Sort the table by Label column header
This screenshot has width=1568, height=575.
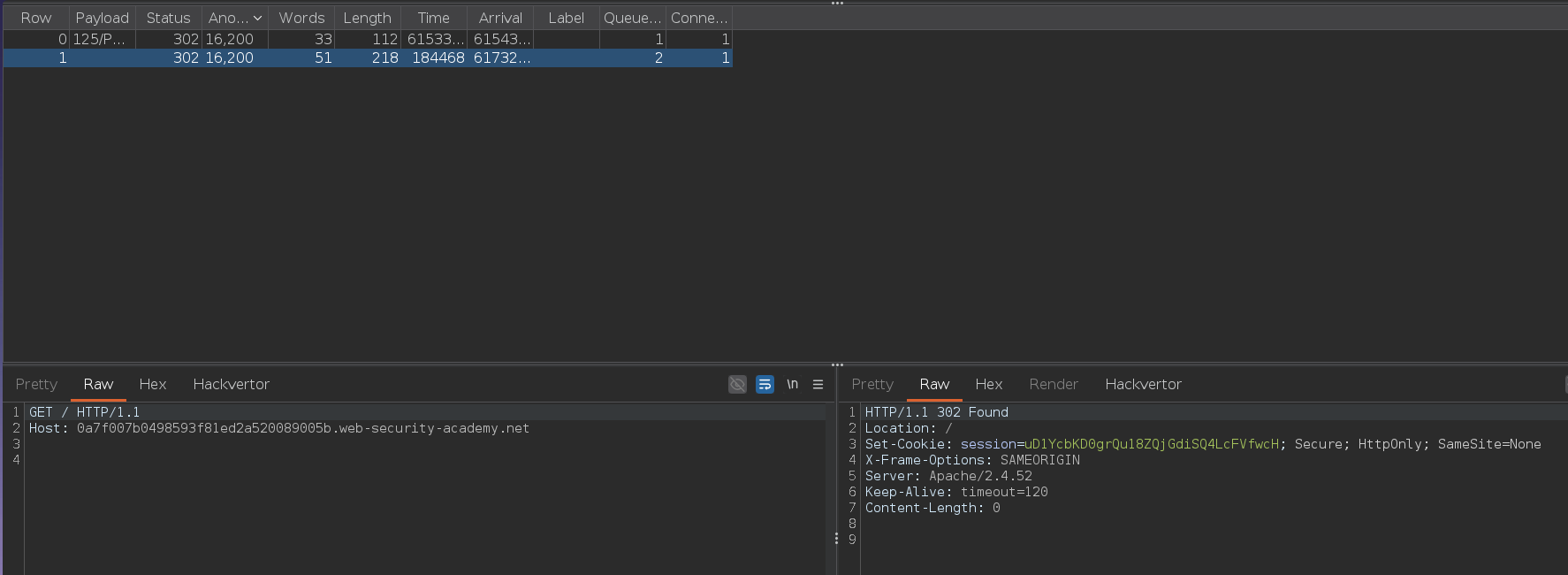click(x=566, y=18)
